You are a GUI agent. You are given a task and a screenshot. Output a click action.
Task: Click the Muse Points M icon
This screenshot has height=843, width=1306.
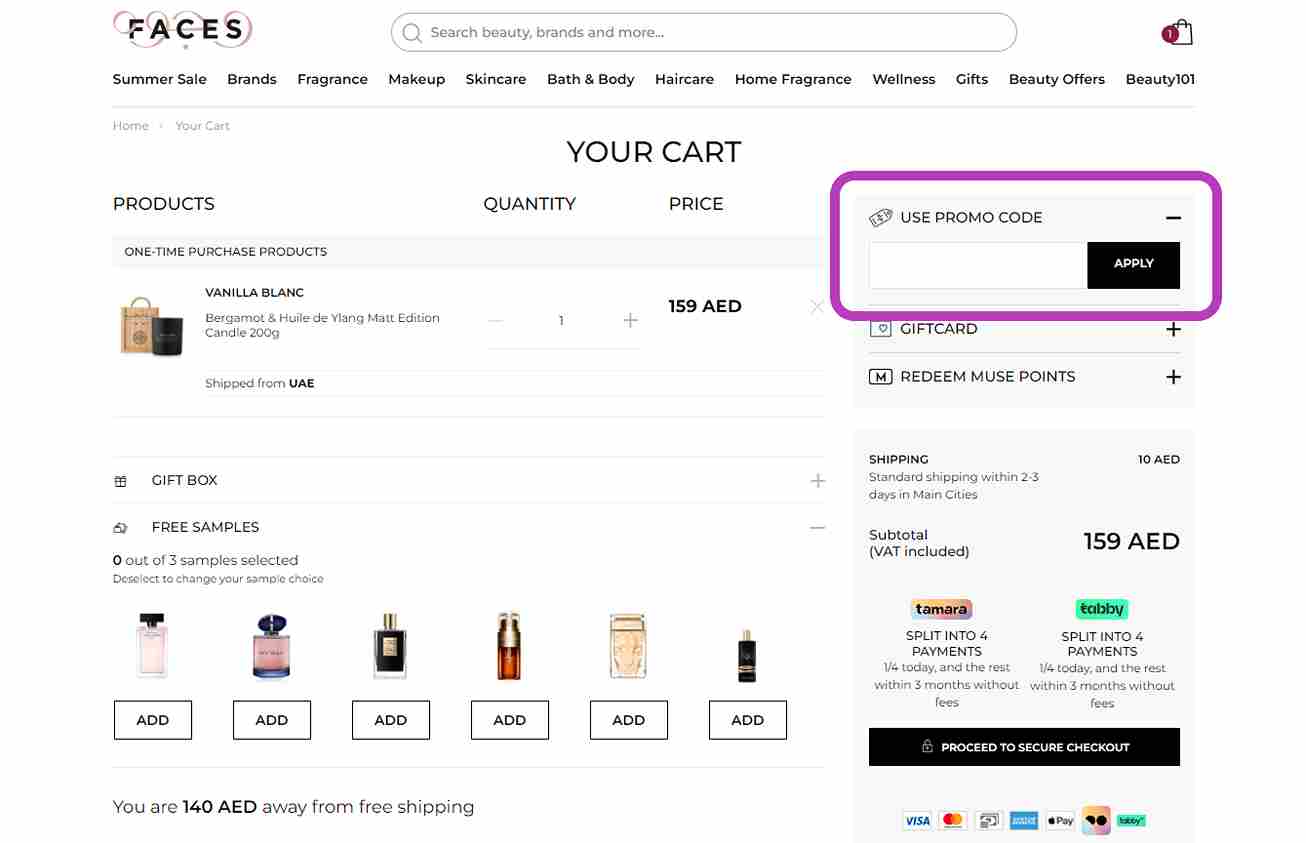881,377
